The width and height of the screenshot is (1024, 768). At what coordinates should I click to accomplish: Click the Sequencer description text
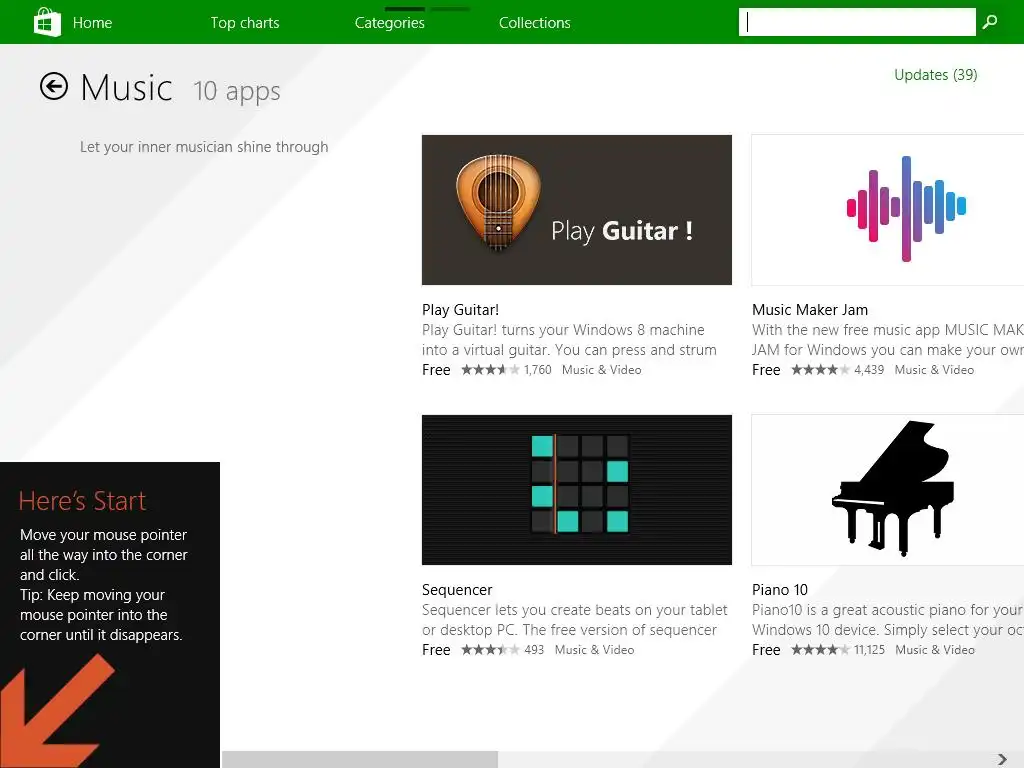point(575,620)
